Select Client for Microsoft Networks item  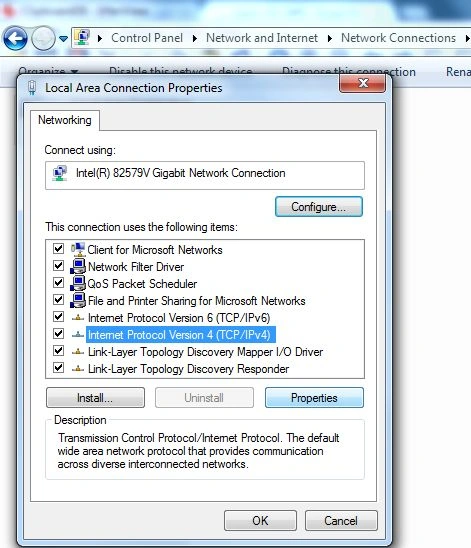pos(155,250)
